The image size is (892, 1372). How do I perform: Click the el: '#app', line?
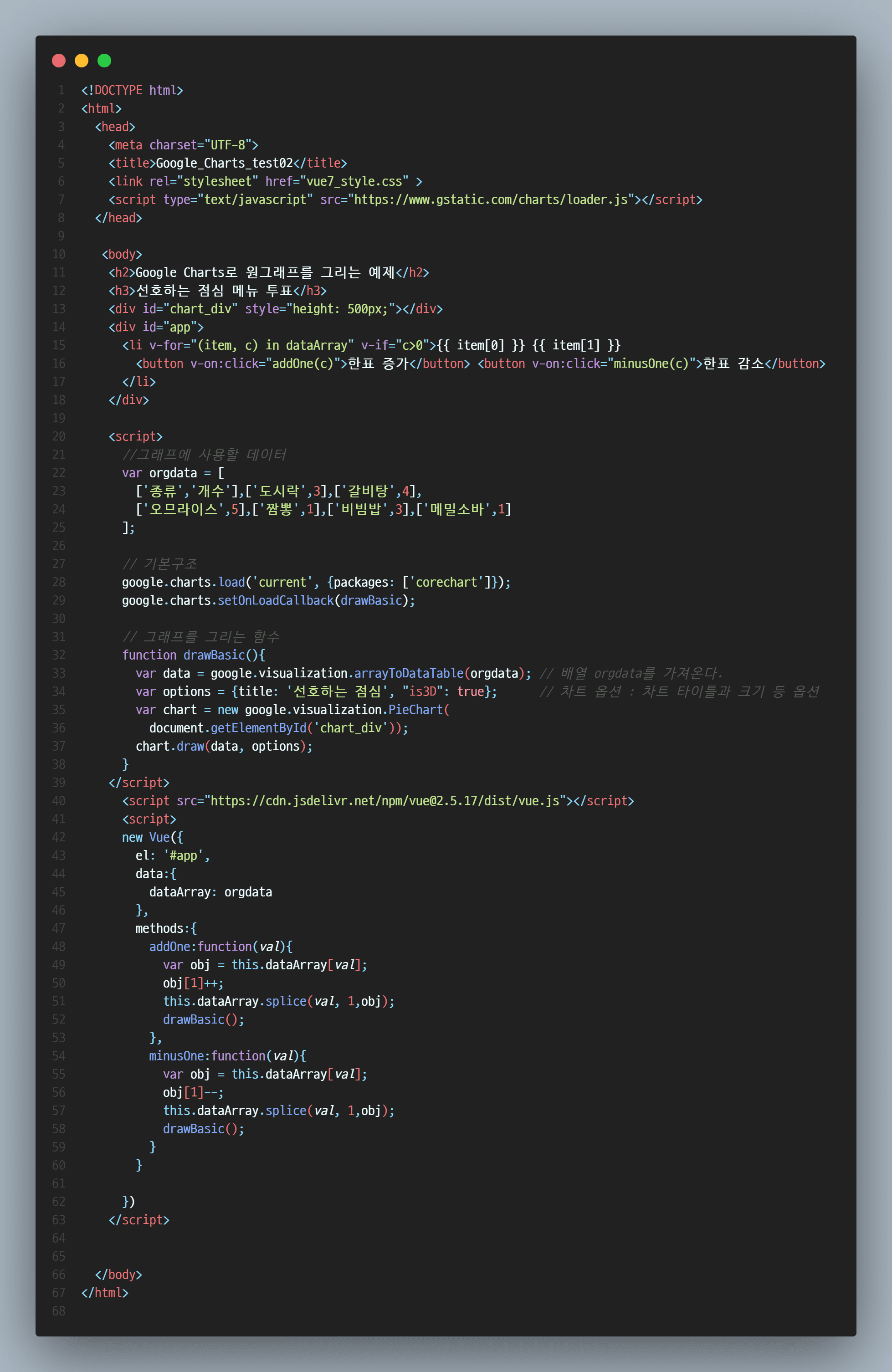point(172,856)
